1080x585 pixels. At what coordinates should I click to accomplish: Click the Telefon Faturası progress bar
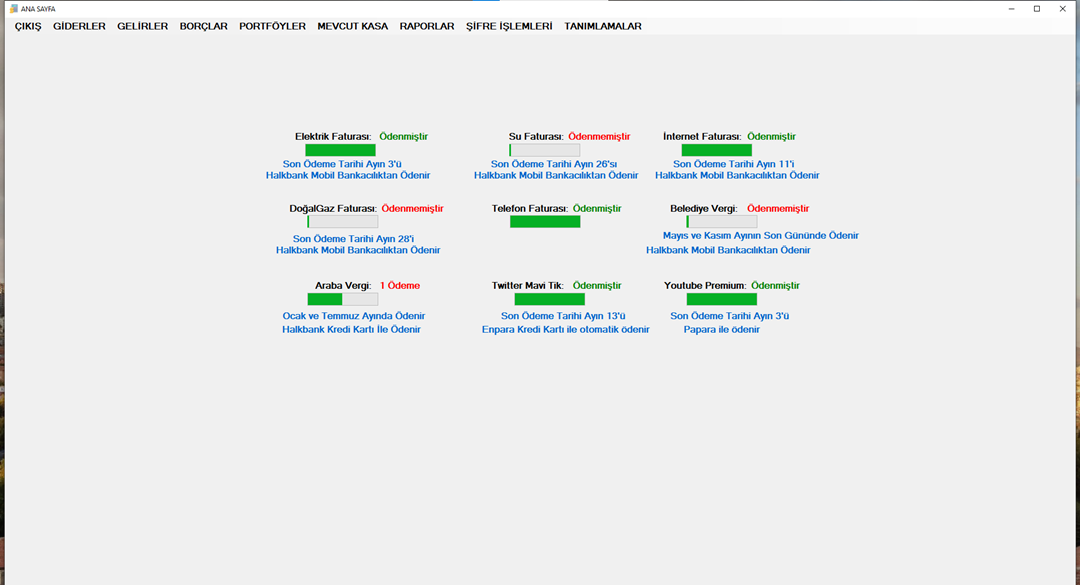click(x=545, y=222)
